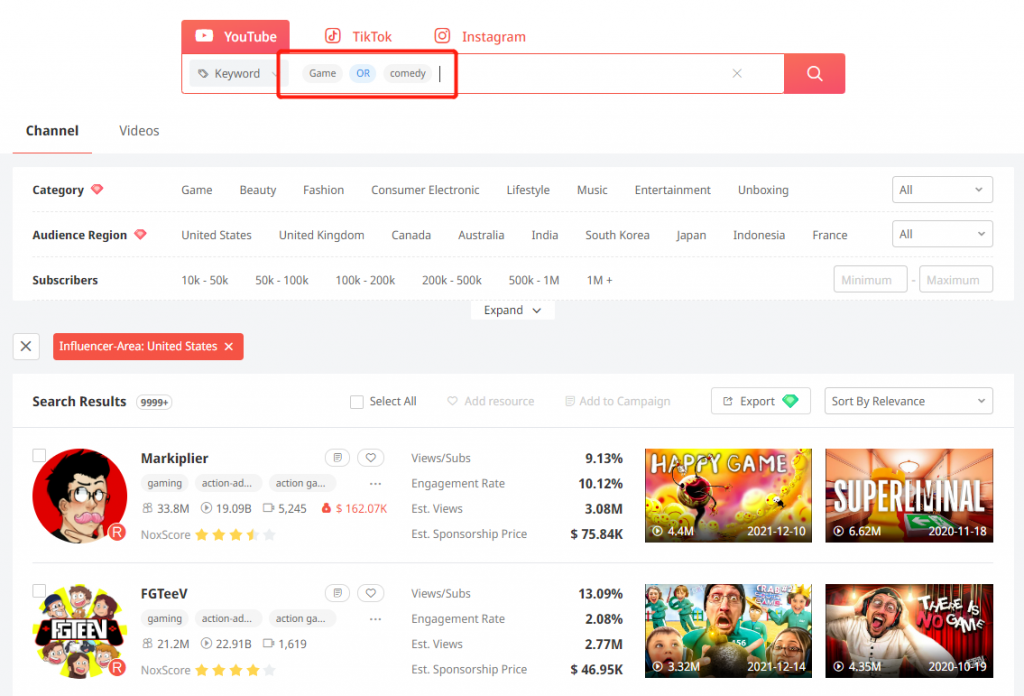Check the box beside Markiplier

click(39, 455)
